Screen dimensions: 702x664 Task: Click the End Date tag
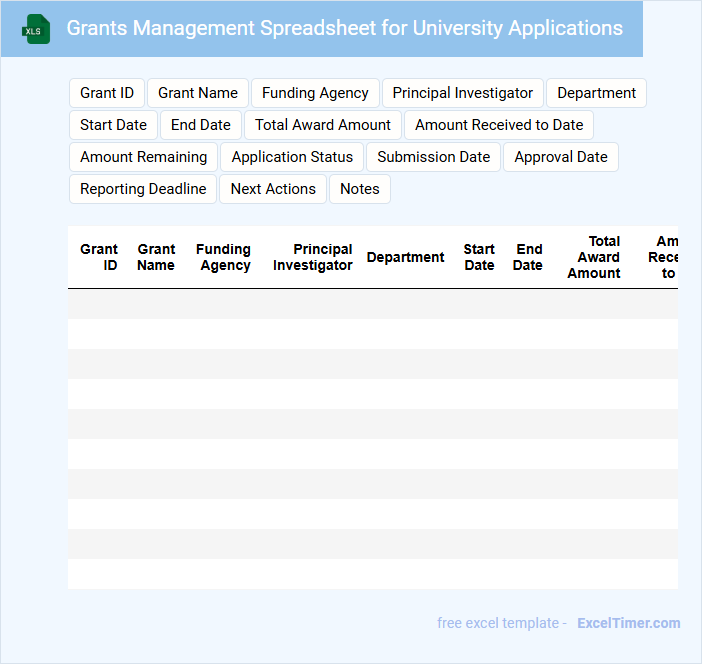click(200, 125)
